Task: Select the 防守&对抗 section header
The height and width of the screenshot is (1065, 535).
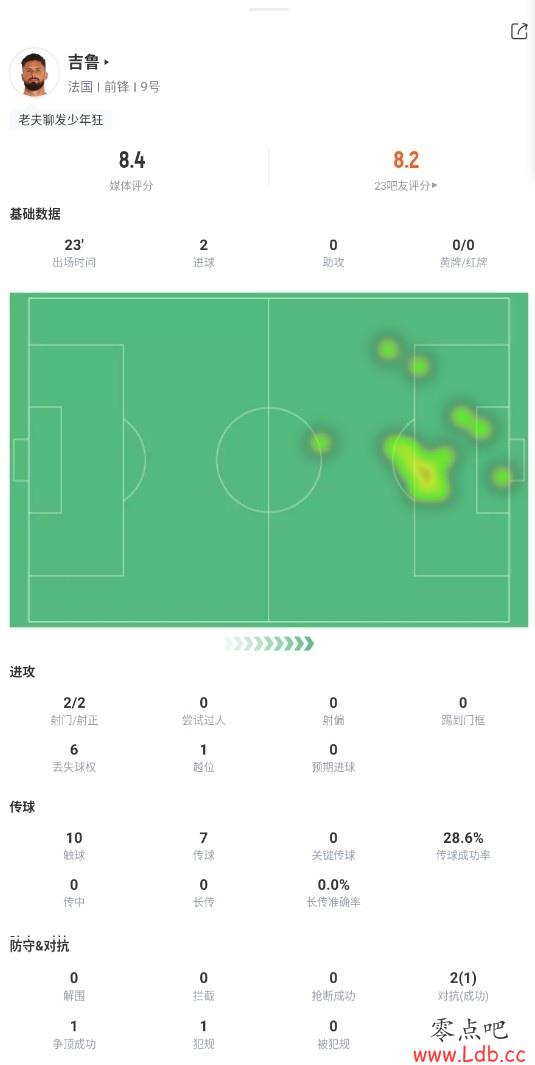Action: pos(39,946)
